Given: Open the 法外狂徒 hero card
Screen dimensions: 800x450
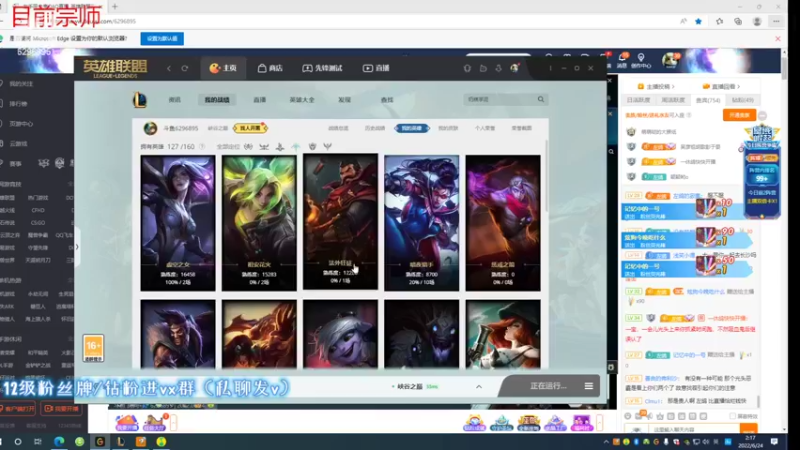Looking at the screenshot, I should tap(340, 222).
